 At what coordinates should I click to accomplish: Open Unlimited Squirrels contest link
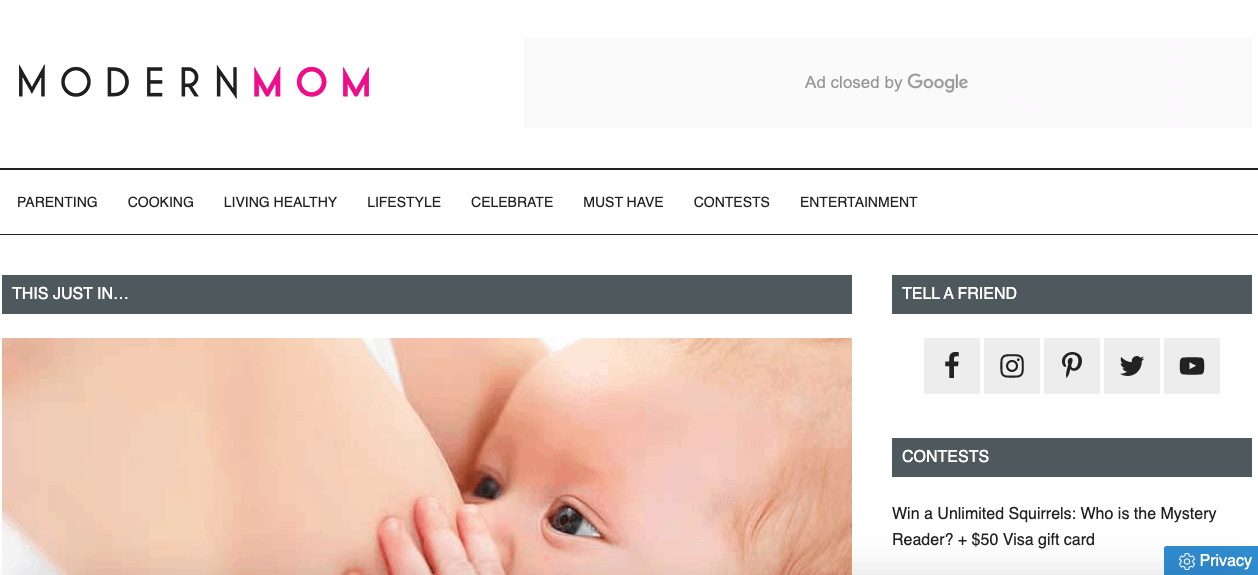1054,526
